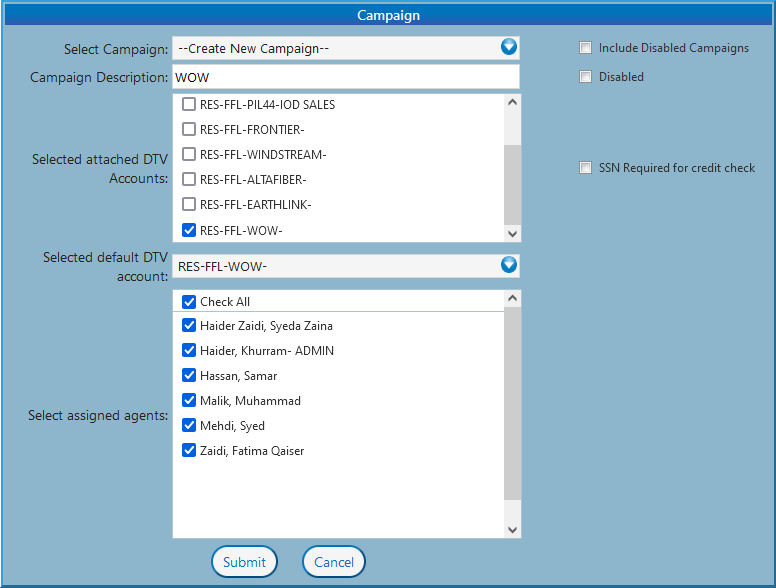Deselect agent Malik, Muhammad
The image size is (776, 588).
coord(189,400)
